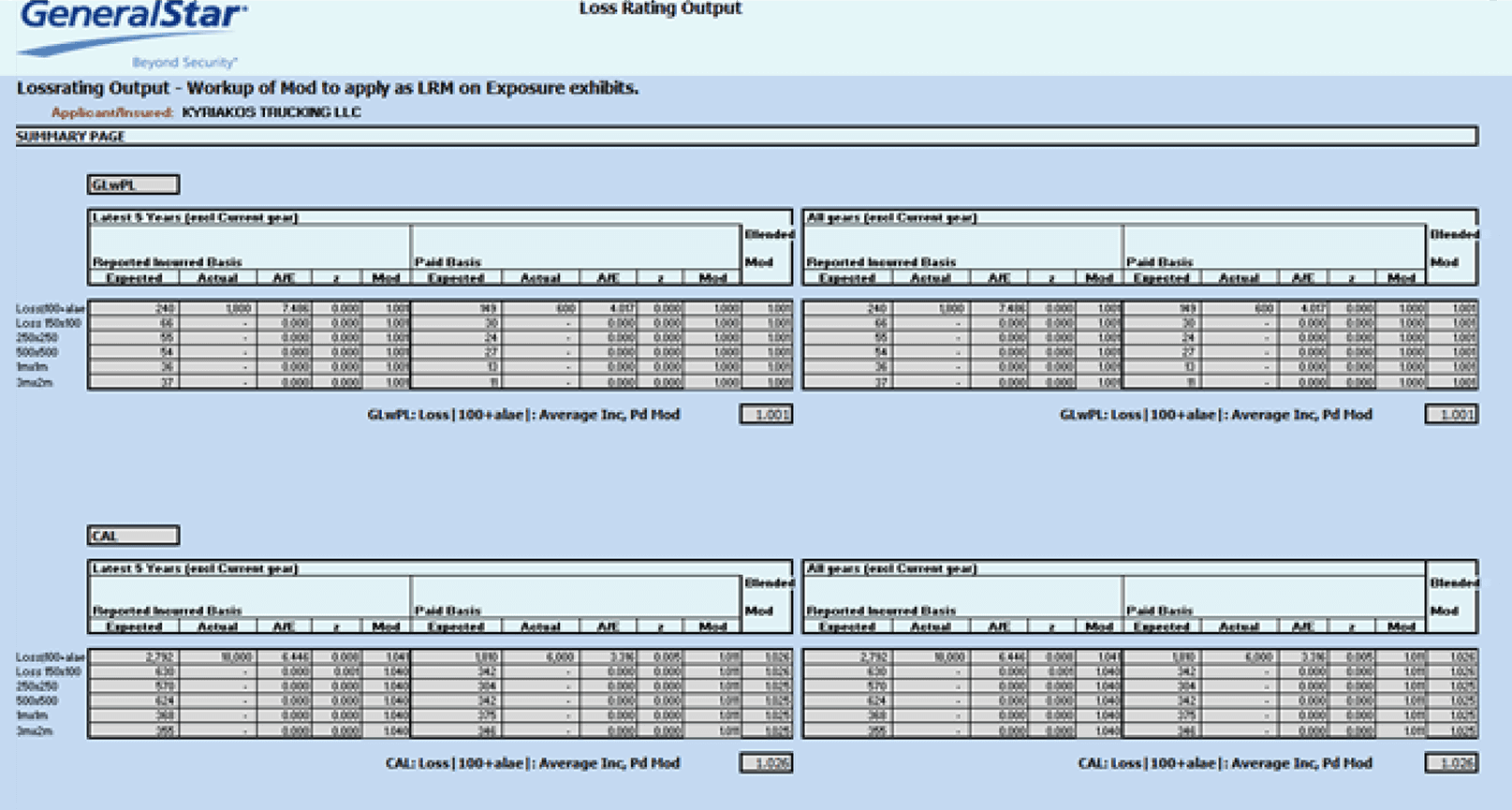1512x810 pixels.
Task: Click GLwPL All years Average Mod box 1.001
Action: tap(1452, 414)
